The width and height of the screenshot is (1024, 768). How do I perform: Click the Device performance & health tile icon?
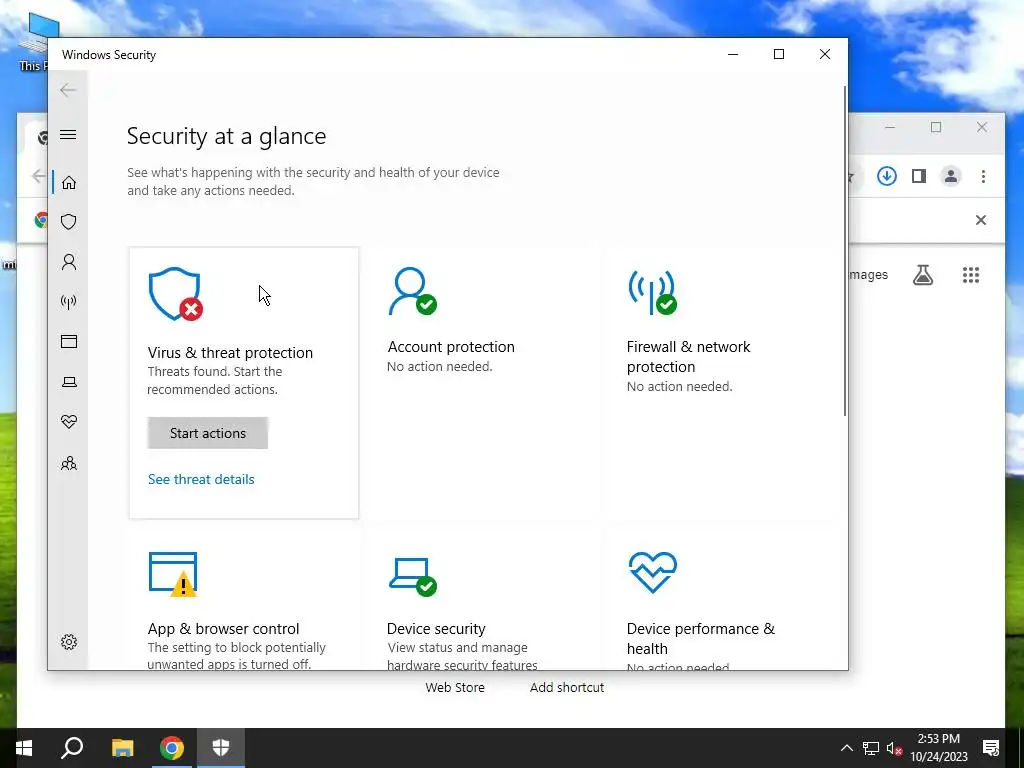652,572
